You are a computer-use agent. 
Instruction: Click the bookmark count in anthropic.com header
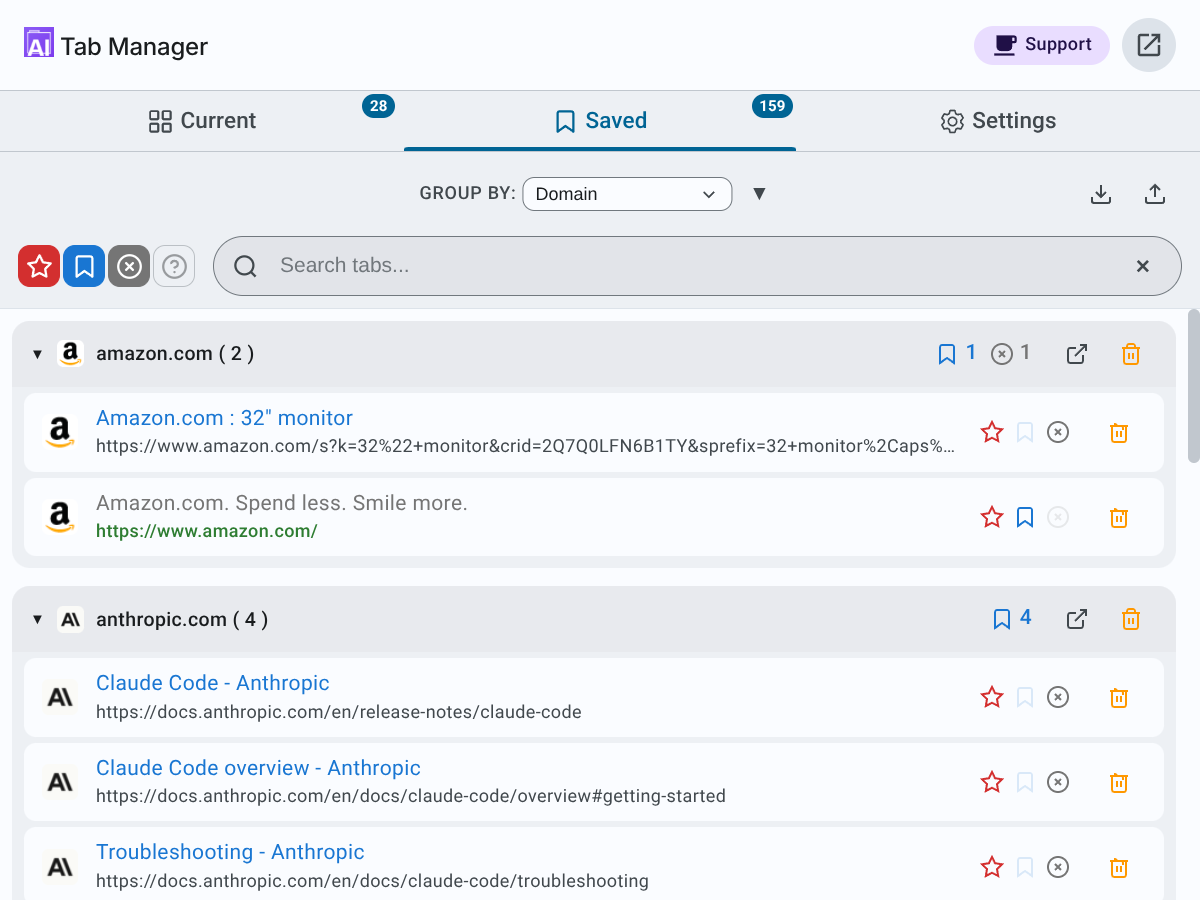tap(1012, 618)
